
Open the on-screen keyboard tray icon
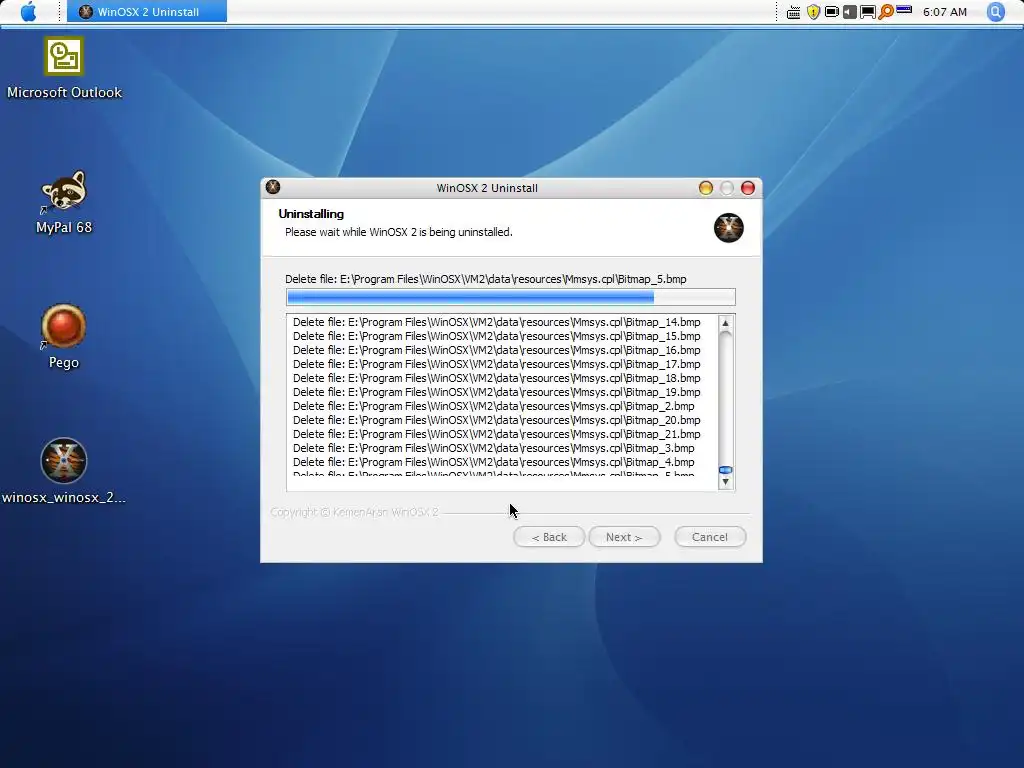point(793,12)
